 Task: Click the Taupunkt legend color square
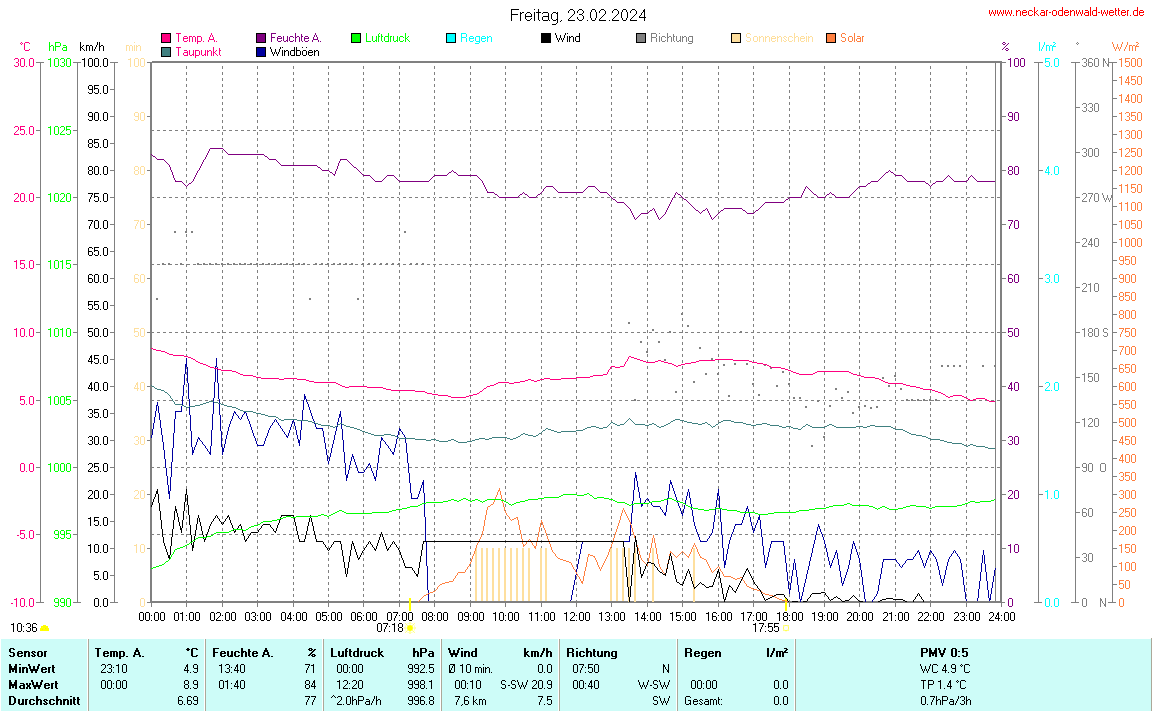pyautogui.click(x=166, y=51)
